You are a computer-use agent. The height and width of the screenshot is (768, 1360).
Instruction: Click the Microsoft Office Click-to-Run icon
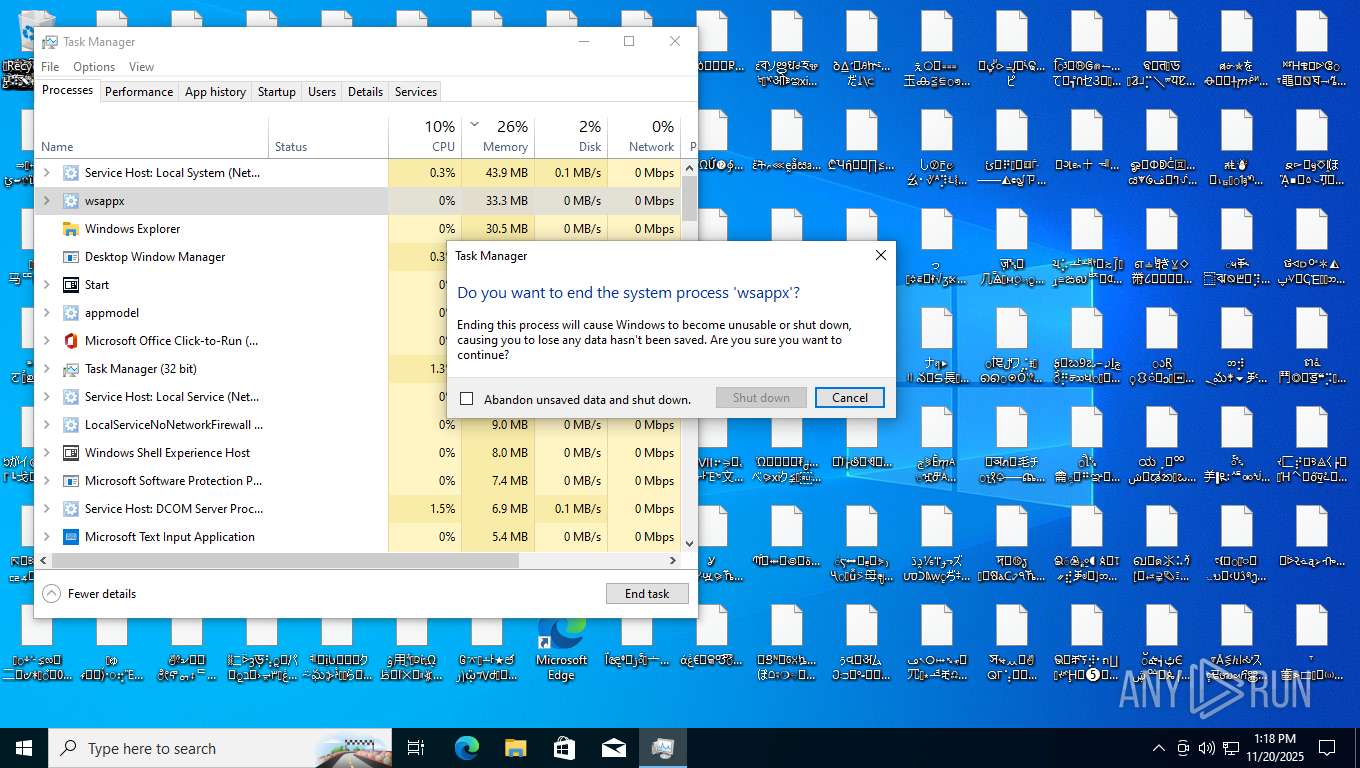coord(71,341)
